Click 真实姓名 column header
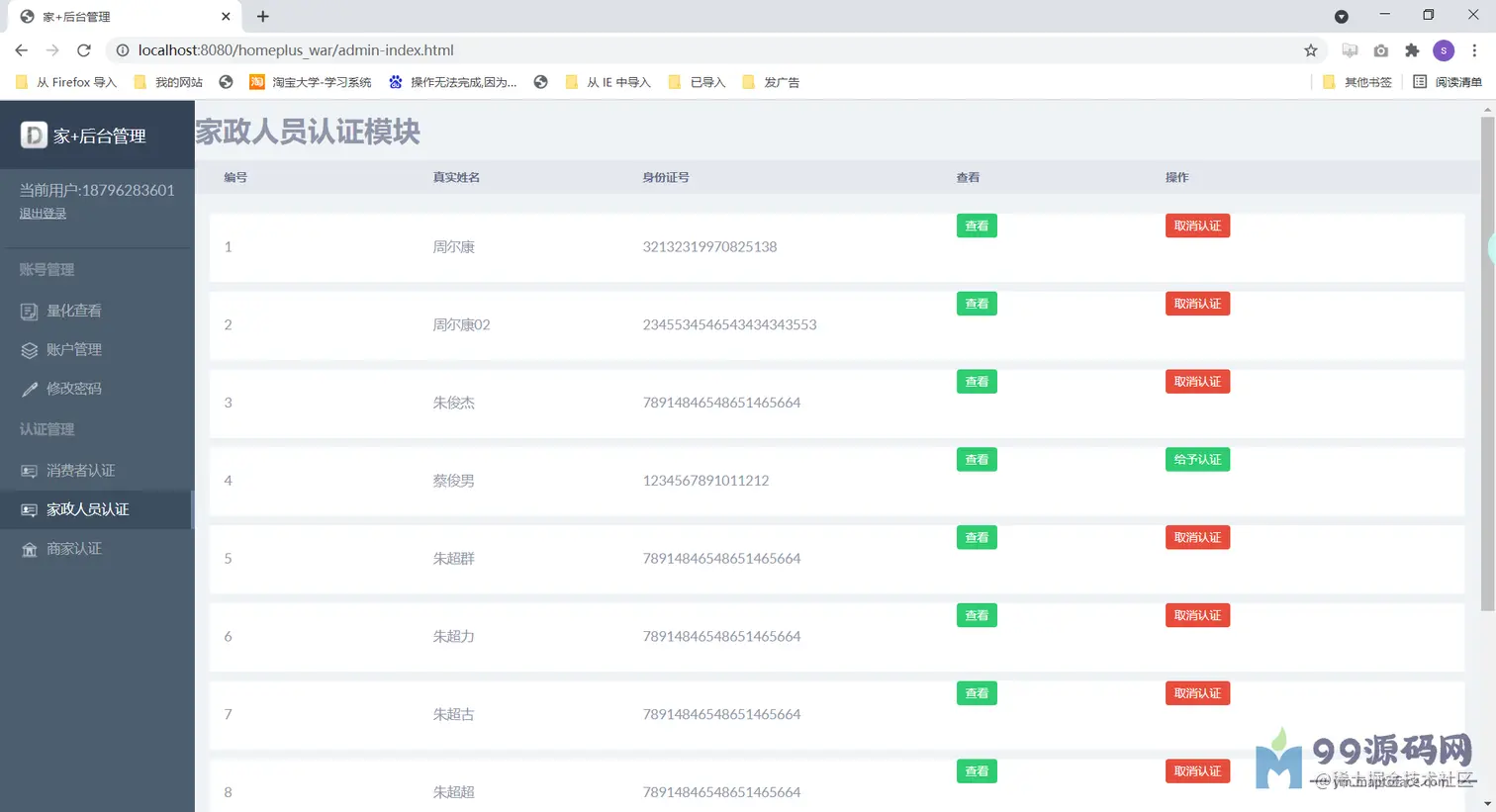1496x812 pixels. 456,178
